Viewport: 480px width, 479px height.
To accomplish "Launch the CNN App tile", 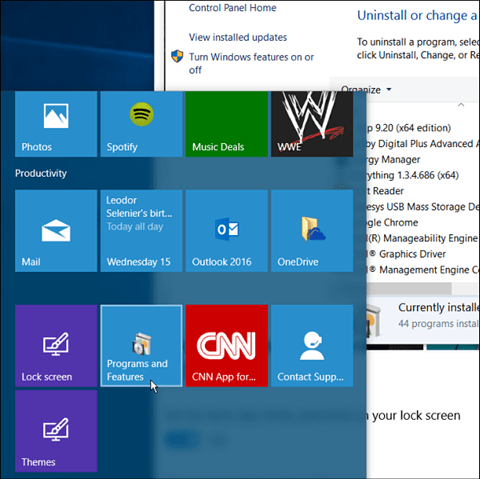I will pyautogui.click(x=227, y=346).
